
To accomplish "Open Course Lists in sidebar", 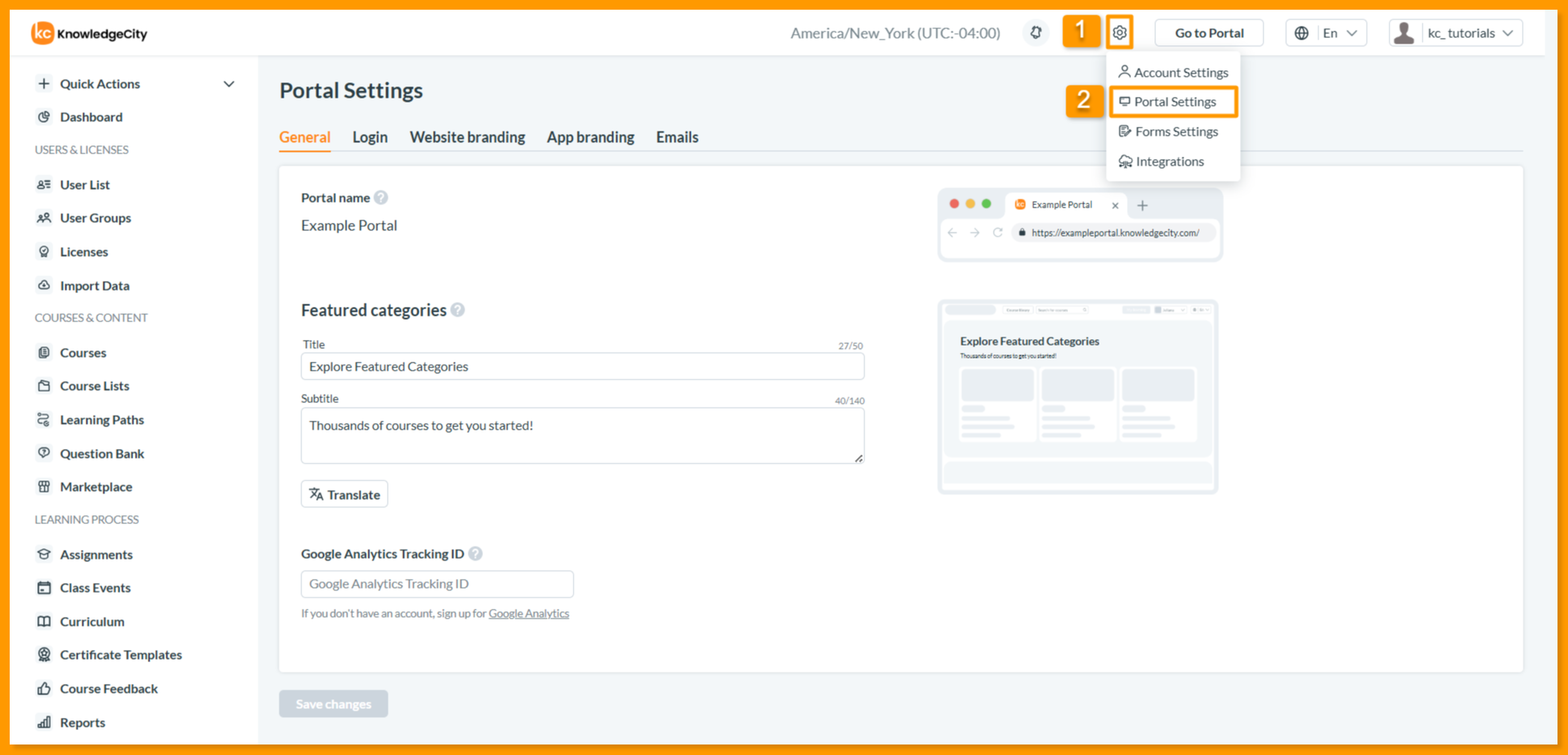I will coord(94,386).
